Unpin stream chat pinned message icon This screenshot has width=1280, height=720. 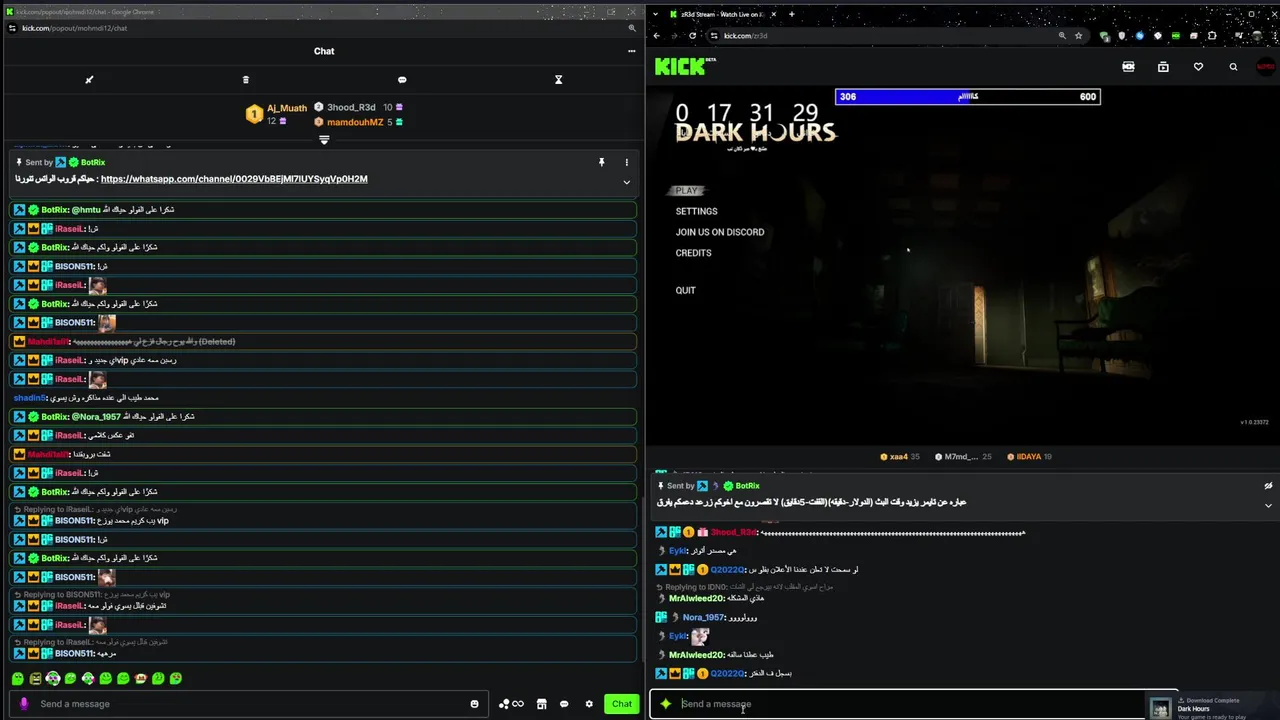pos(1268,486)
